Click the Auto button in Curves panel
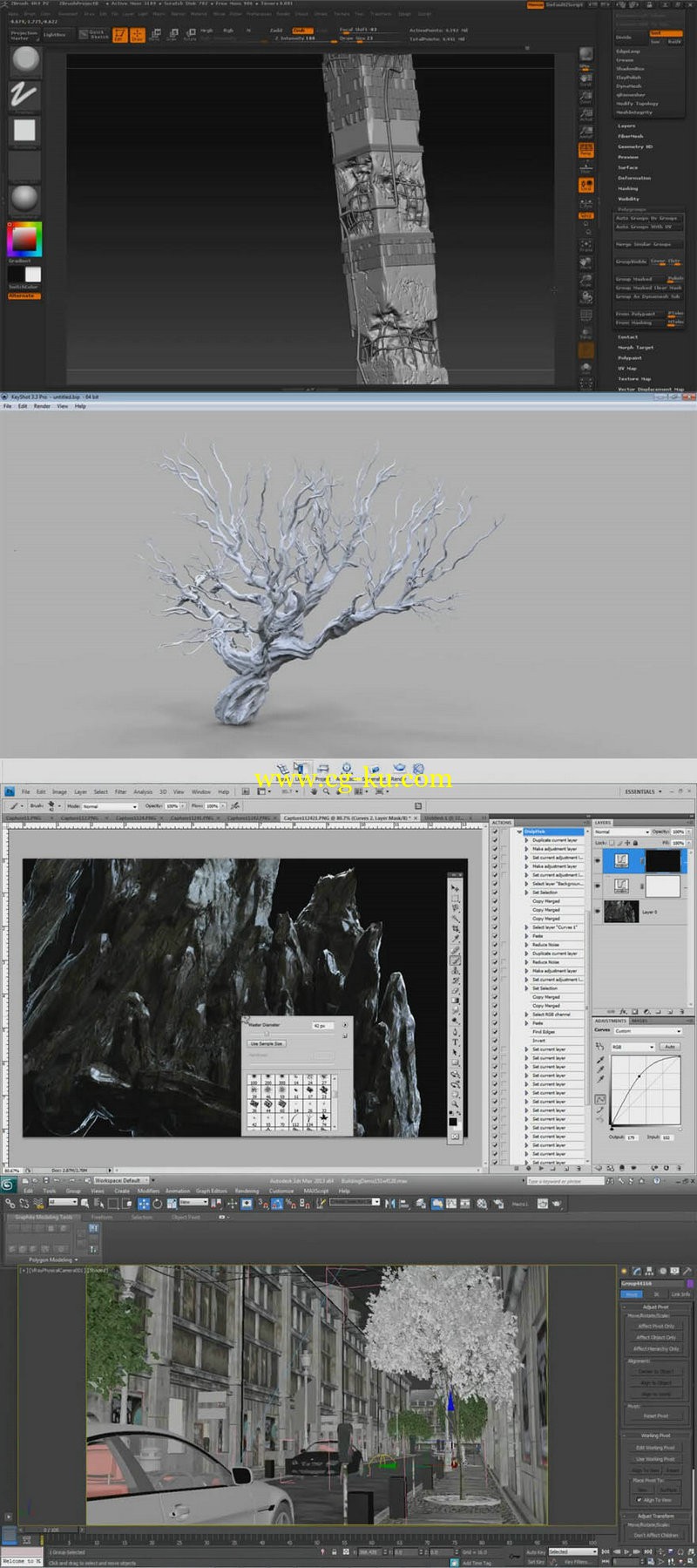 (x=669, y=1047)
